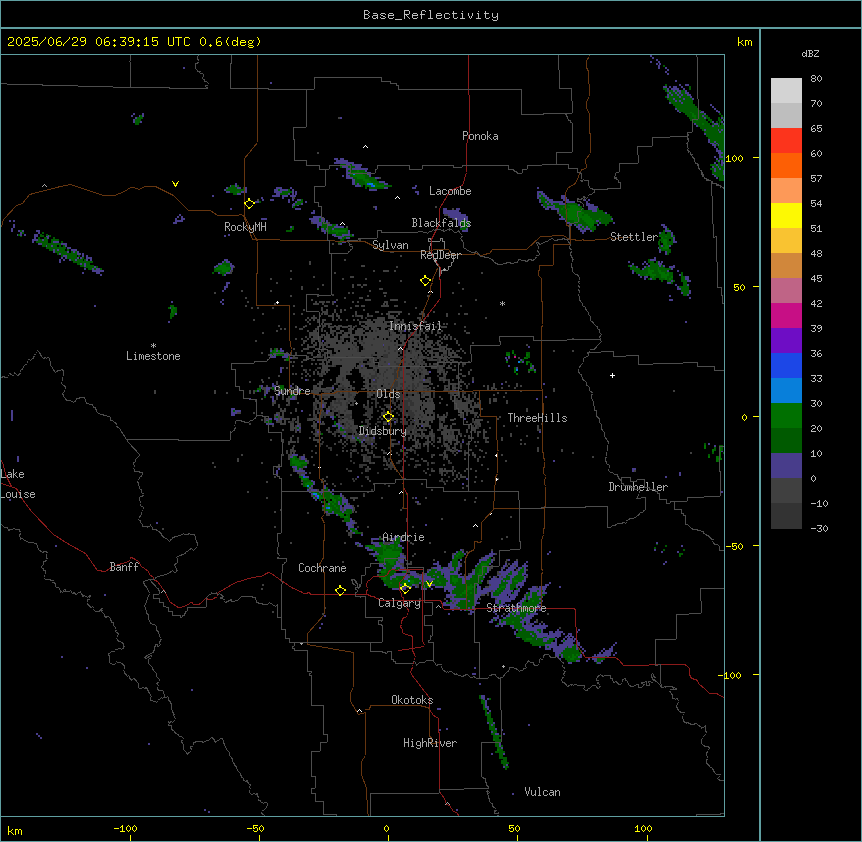Click the -50 tick label on the bottom axis
The width and height of the screenshot is (862, 842).
[255, 828]
